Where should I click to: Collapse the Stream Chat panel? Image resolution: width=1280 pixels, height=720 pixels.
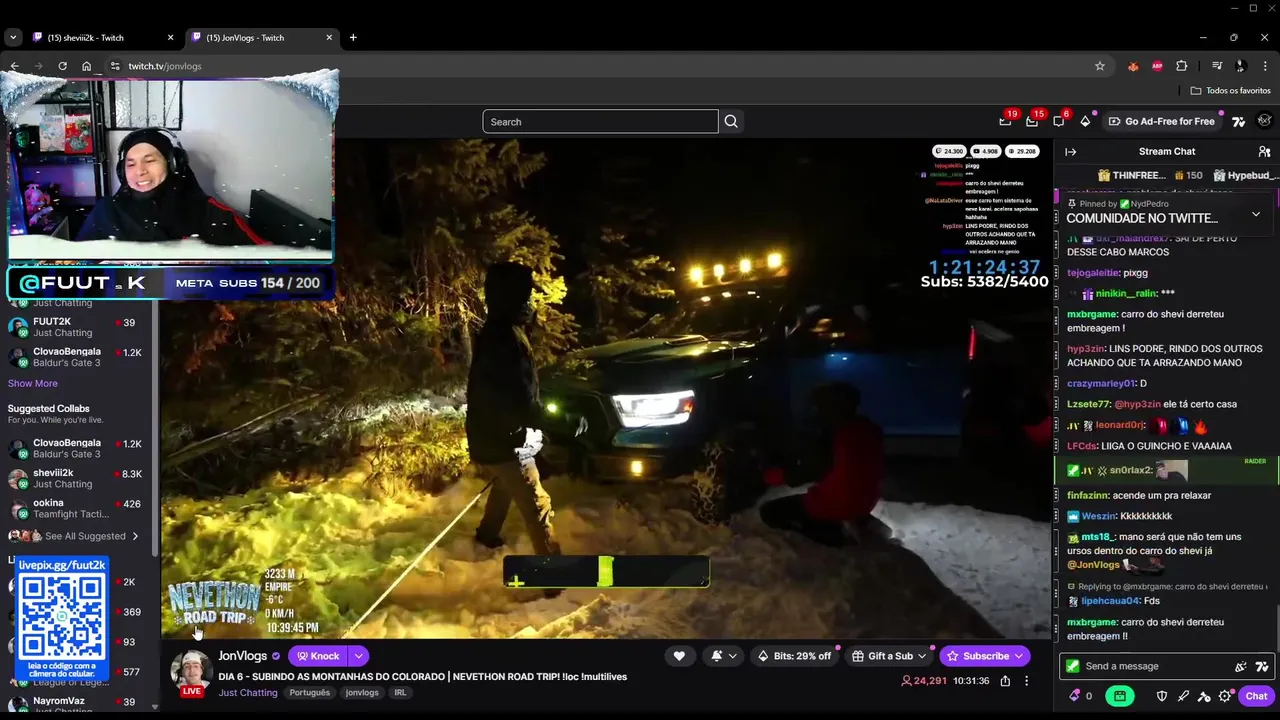coord(1071,152)
